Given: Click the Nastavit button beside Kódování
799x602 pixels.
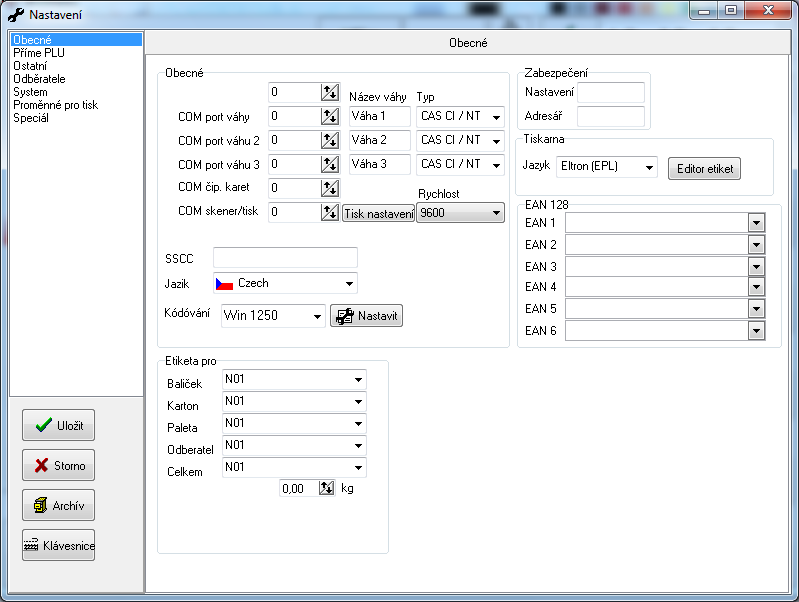Looking at the screenshot, I should (x=366, y=316).
